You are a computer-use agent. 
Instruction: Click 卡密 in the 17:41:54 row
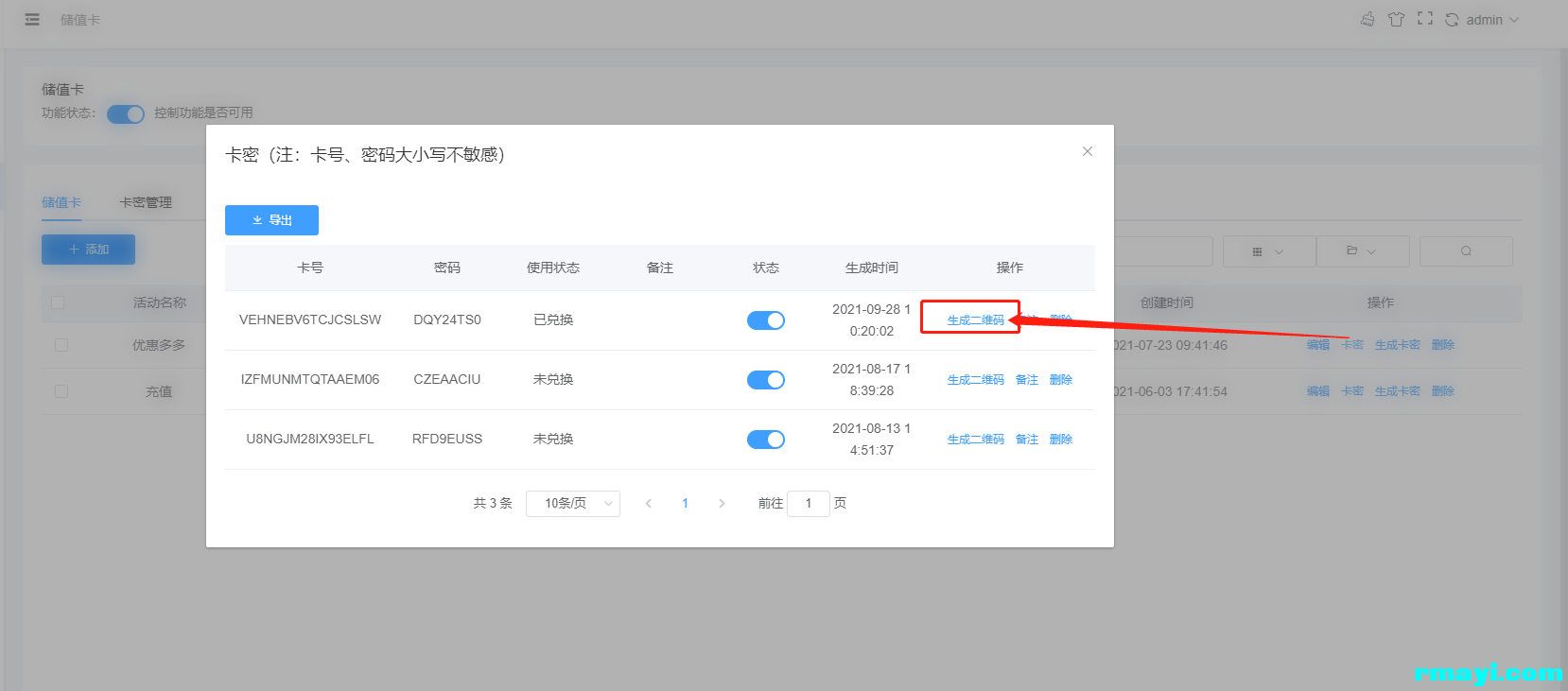click(1352, 391)
